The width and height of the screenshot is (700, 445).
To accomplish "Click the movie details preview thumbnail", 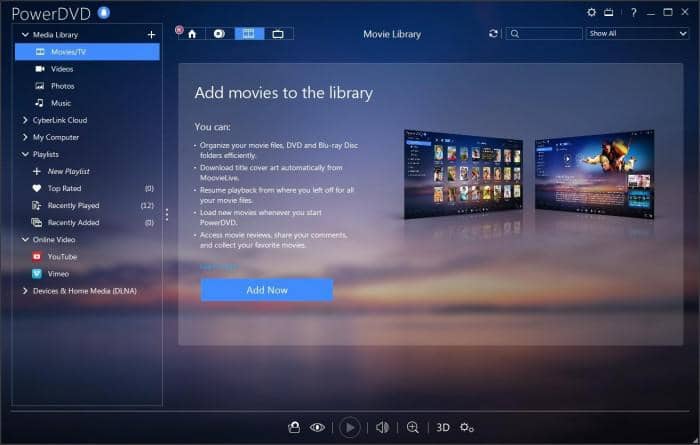I will (x=595, y=174).
